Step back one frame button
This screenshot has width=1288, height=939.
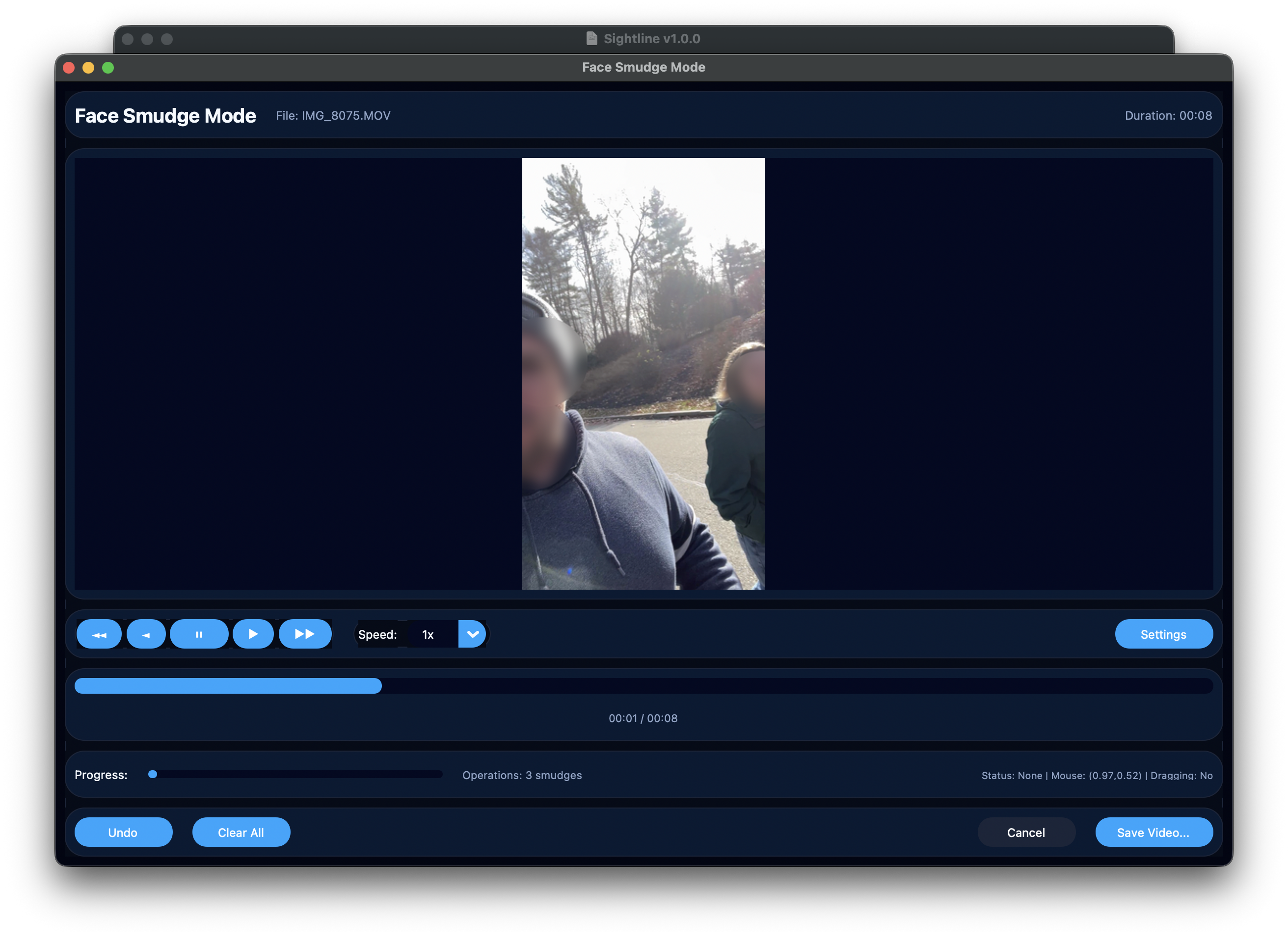click(146, 634)
